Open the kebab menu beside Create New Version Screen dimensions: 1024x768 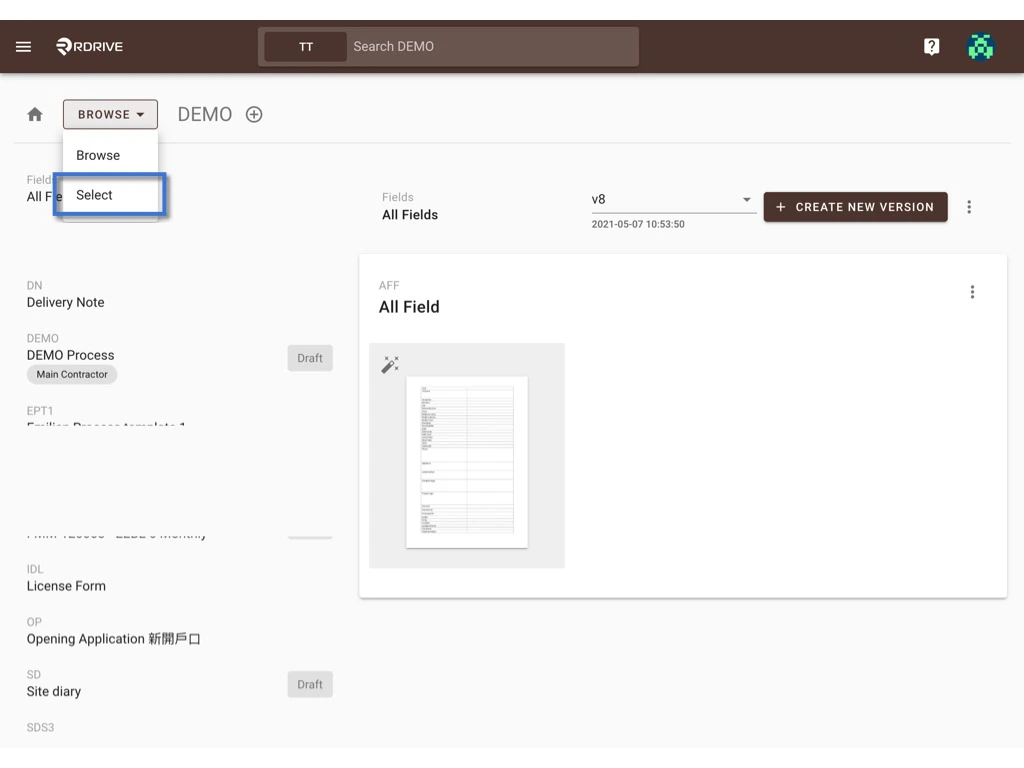coord(969,207)
